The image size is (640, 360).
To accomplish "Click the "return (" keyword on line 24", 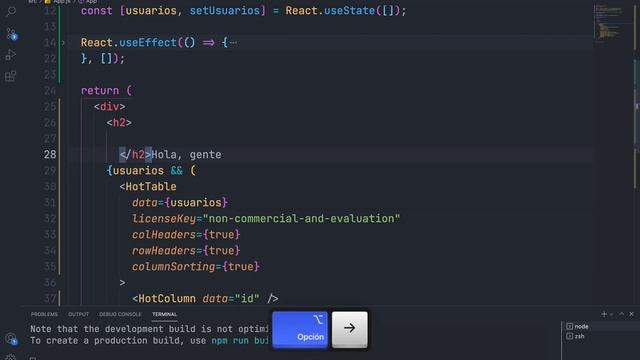I will point(106,91).
